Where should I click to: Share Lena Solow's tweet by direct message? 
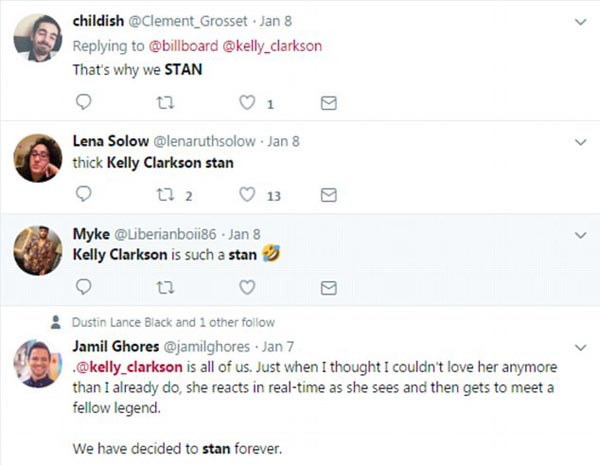click(327, 194)
